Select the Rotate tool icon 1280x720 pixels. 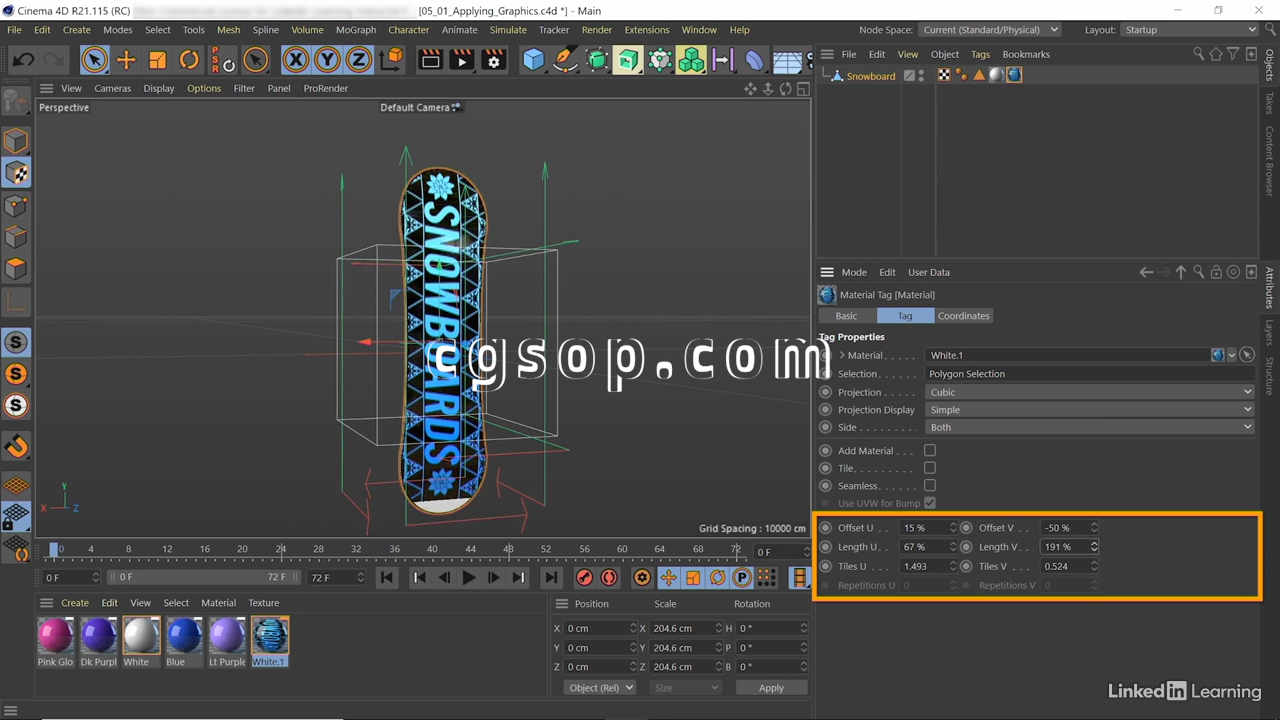pos(189,60)
